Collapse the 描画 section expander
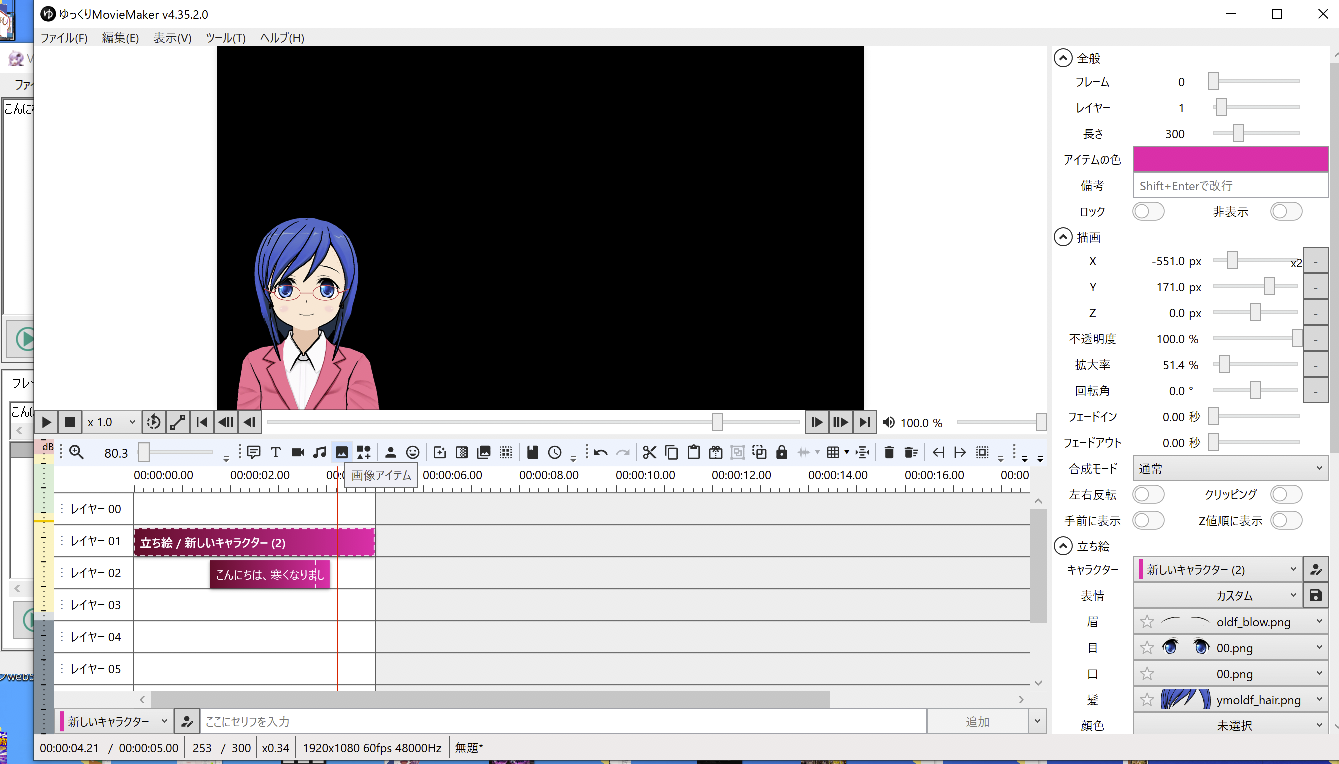 [1062, 237]
